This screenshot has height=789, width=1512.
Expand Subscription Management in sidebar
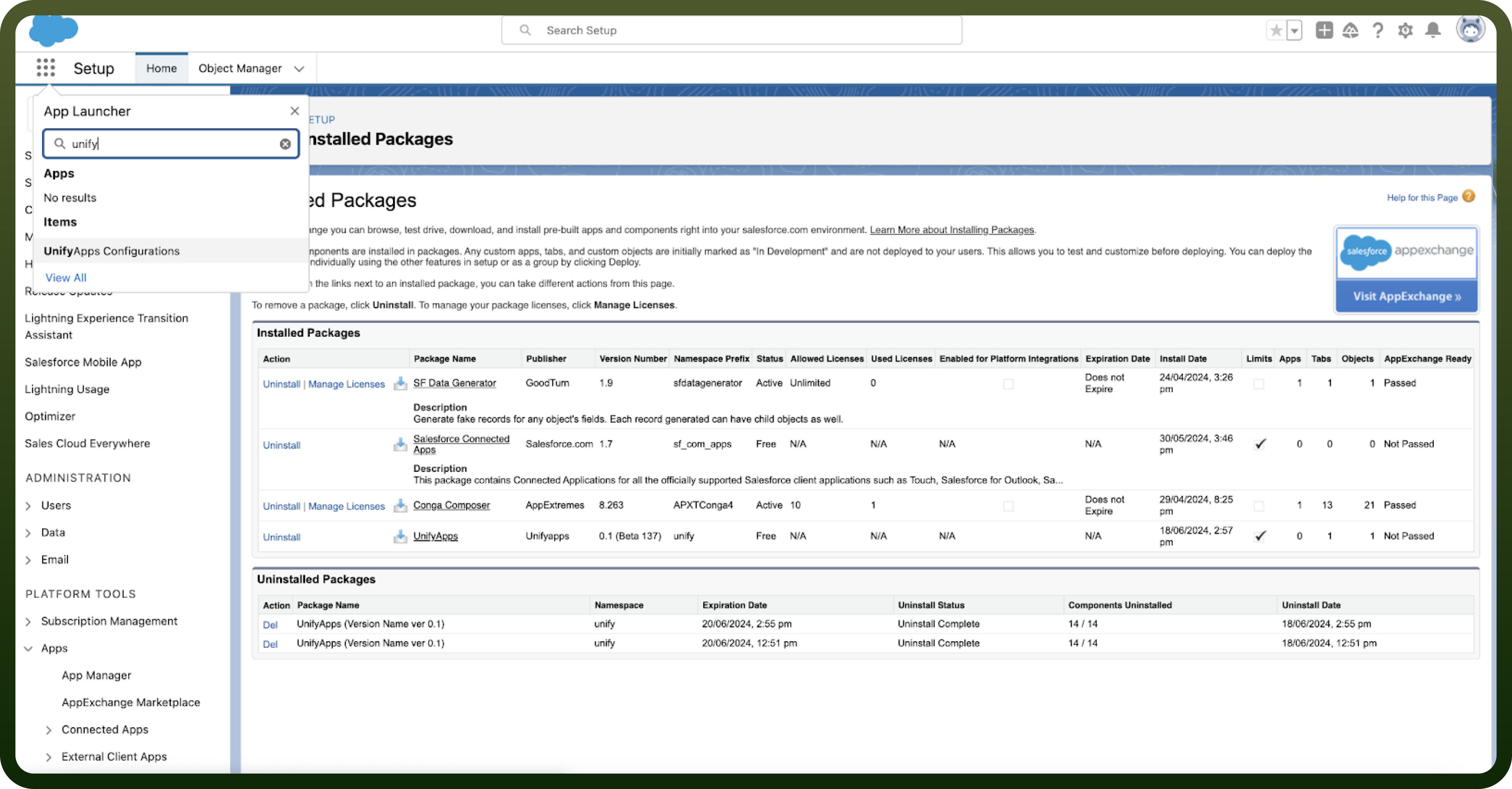click(x=28, y=622)
